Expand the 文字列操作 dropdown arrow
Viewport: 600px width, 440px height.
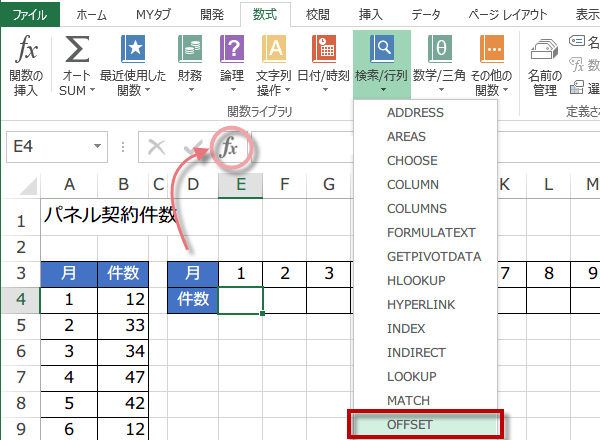tap(287, 90)
